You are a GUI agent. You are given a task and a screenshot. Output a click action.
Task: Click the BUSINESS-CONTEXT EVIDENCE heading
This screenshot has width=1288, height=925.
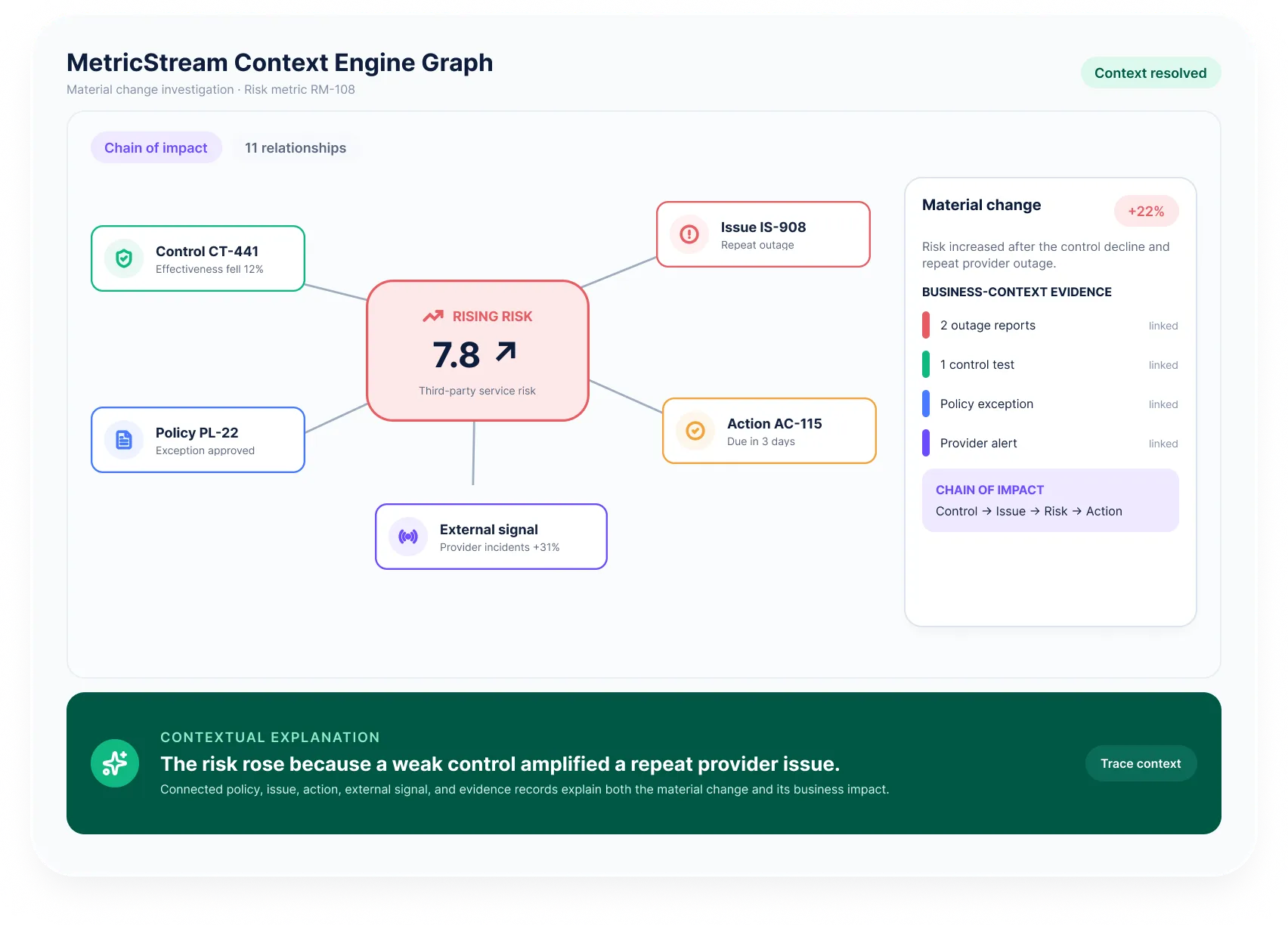[1017, 292]
